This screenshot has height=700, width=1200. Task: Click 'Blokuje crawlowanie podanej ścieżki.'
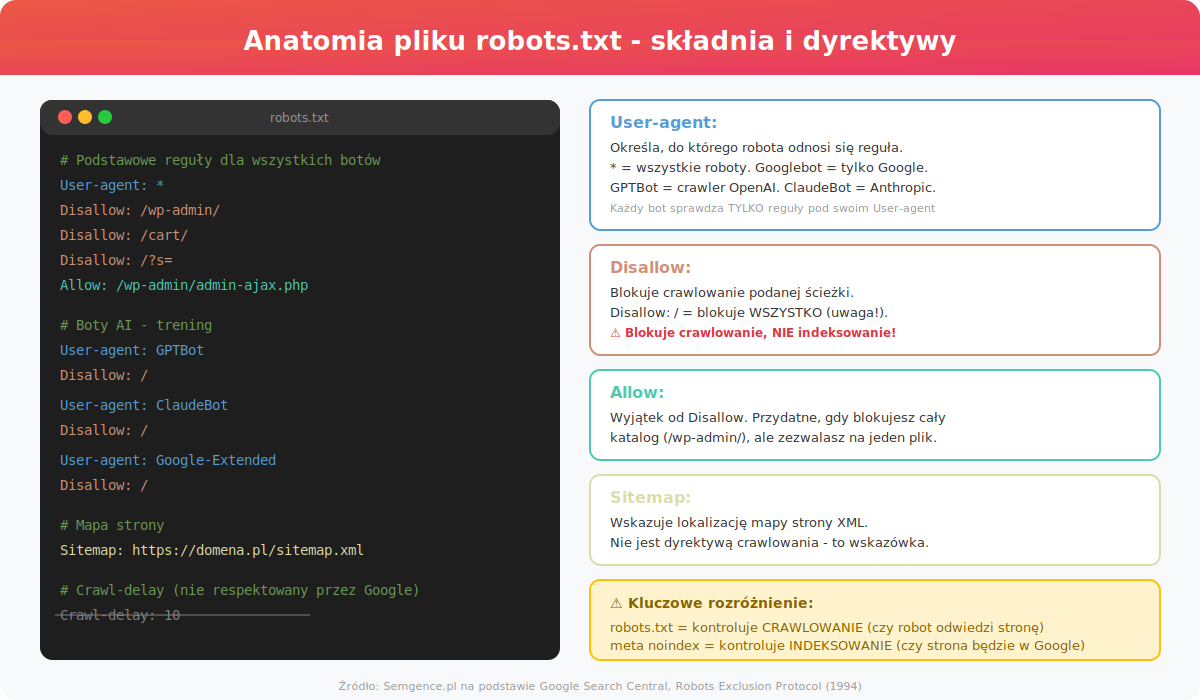click(732, 293)
